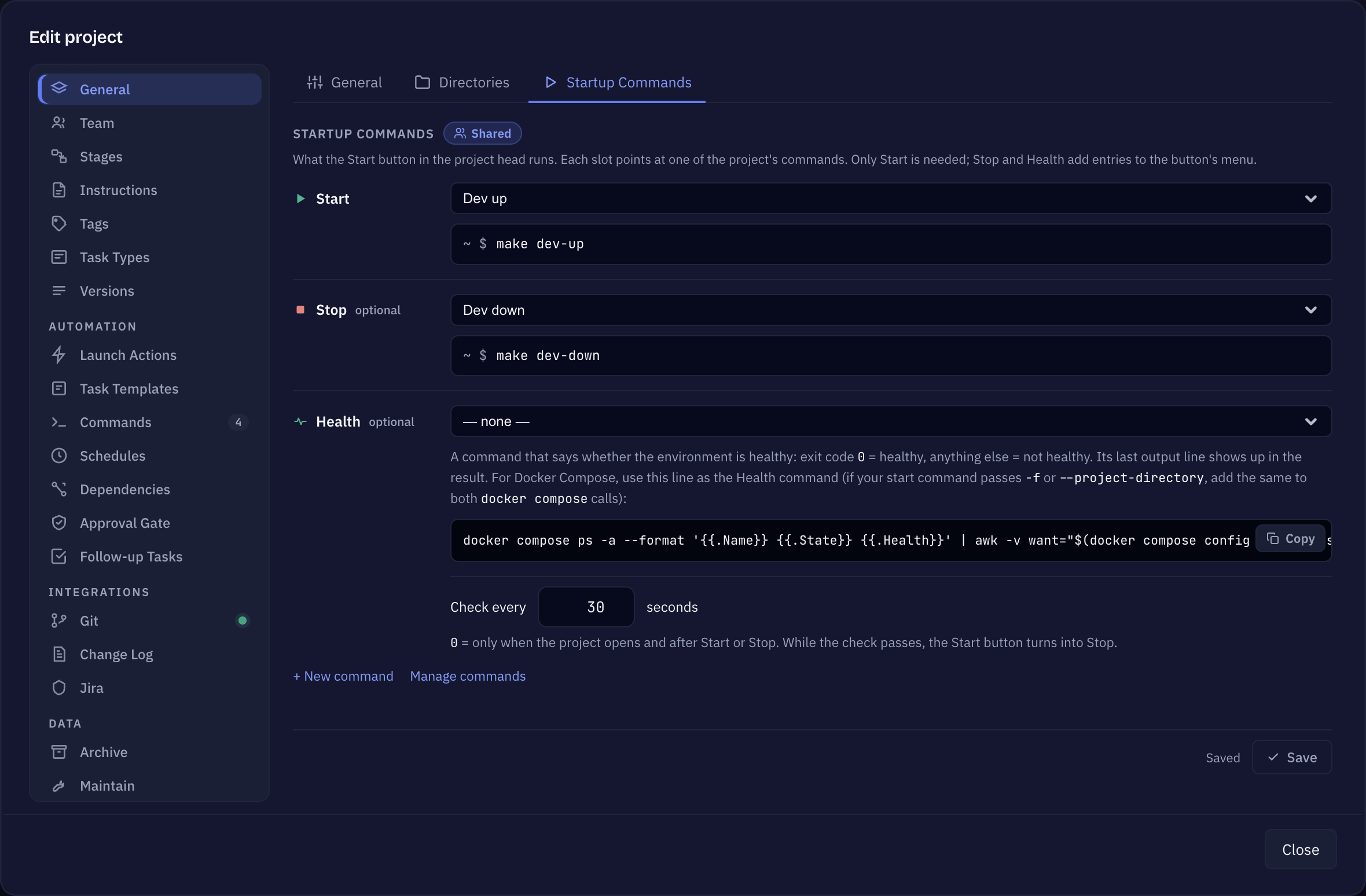Open Git via its branch icon

tap(58, 620)
